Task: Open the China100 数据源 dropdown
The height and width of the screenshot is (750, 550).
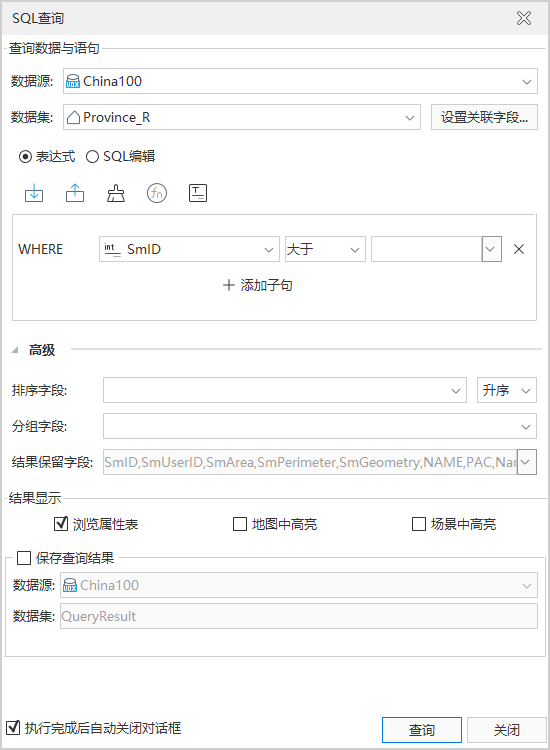Action: [300, 81]
